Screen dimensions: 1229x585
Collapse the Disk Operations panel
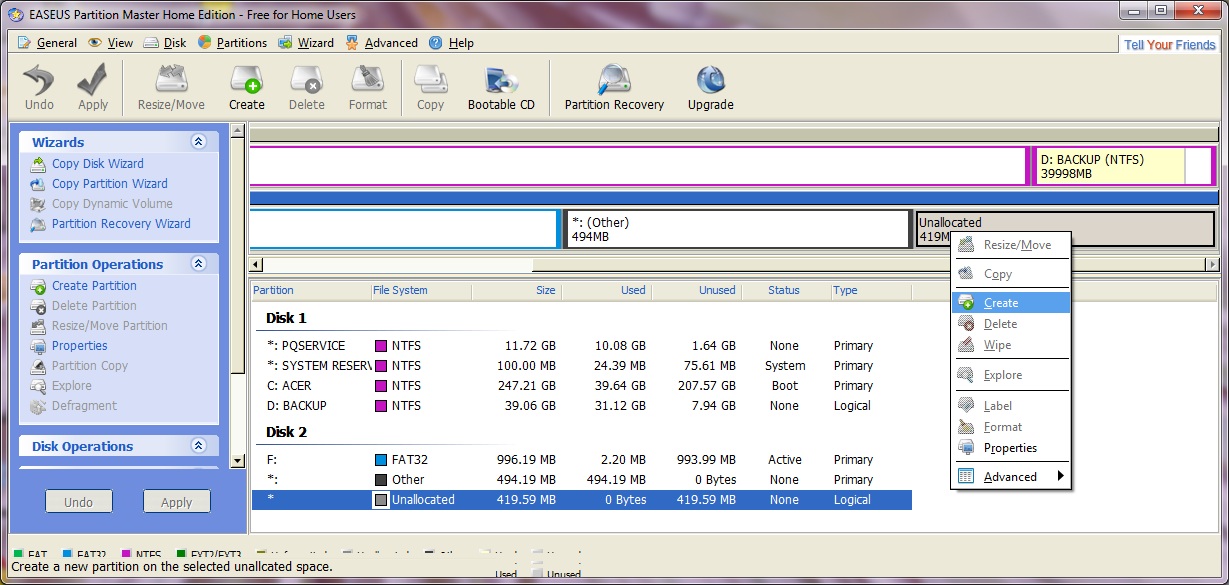click(x=198, y=446)
